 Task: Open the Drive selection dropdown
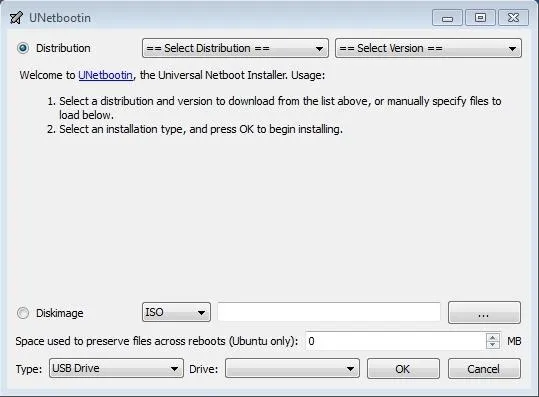tap(292, 368)
